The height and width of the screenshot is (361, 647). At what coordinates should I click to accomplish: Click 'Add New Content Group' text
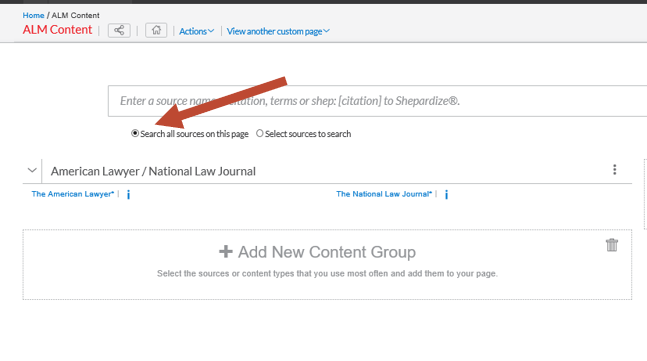327,252
